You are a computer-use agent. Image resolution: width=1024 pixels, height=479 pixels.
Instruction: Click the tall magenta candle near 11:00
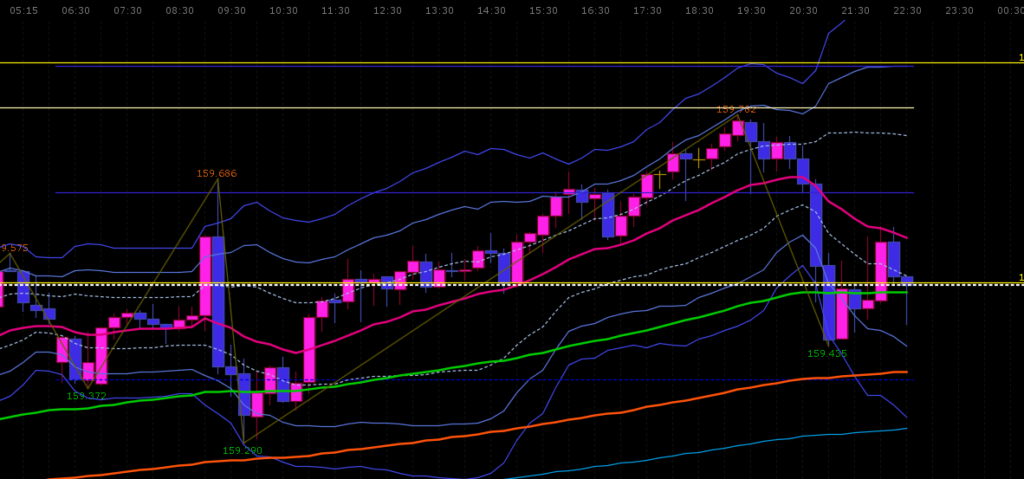(309, 349)
